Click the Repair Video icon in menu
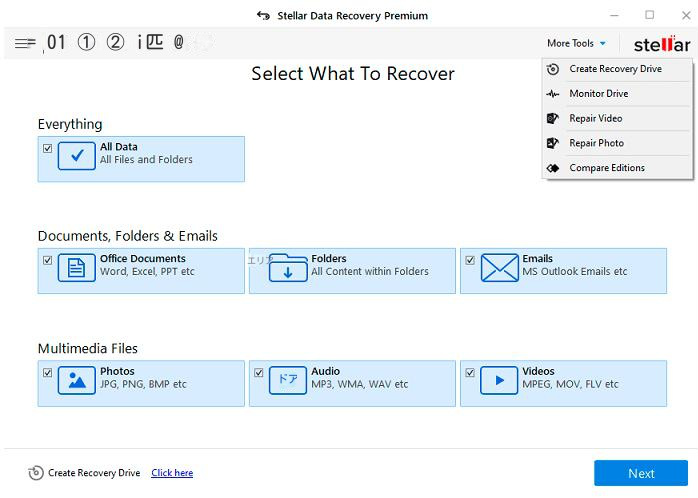This screenshot has width=698, height=498. pos(553,118)
